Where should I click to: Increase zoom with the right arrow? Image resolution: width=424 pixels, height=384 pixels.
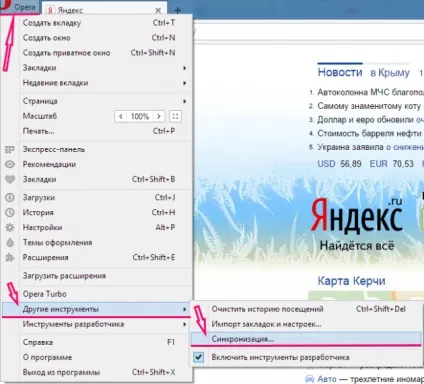(x=159, y=116)
